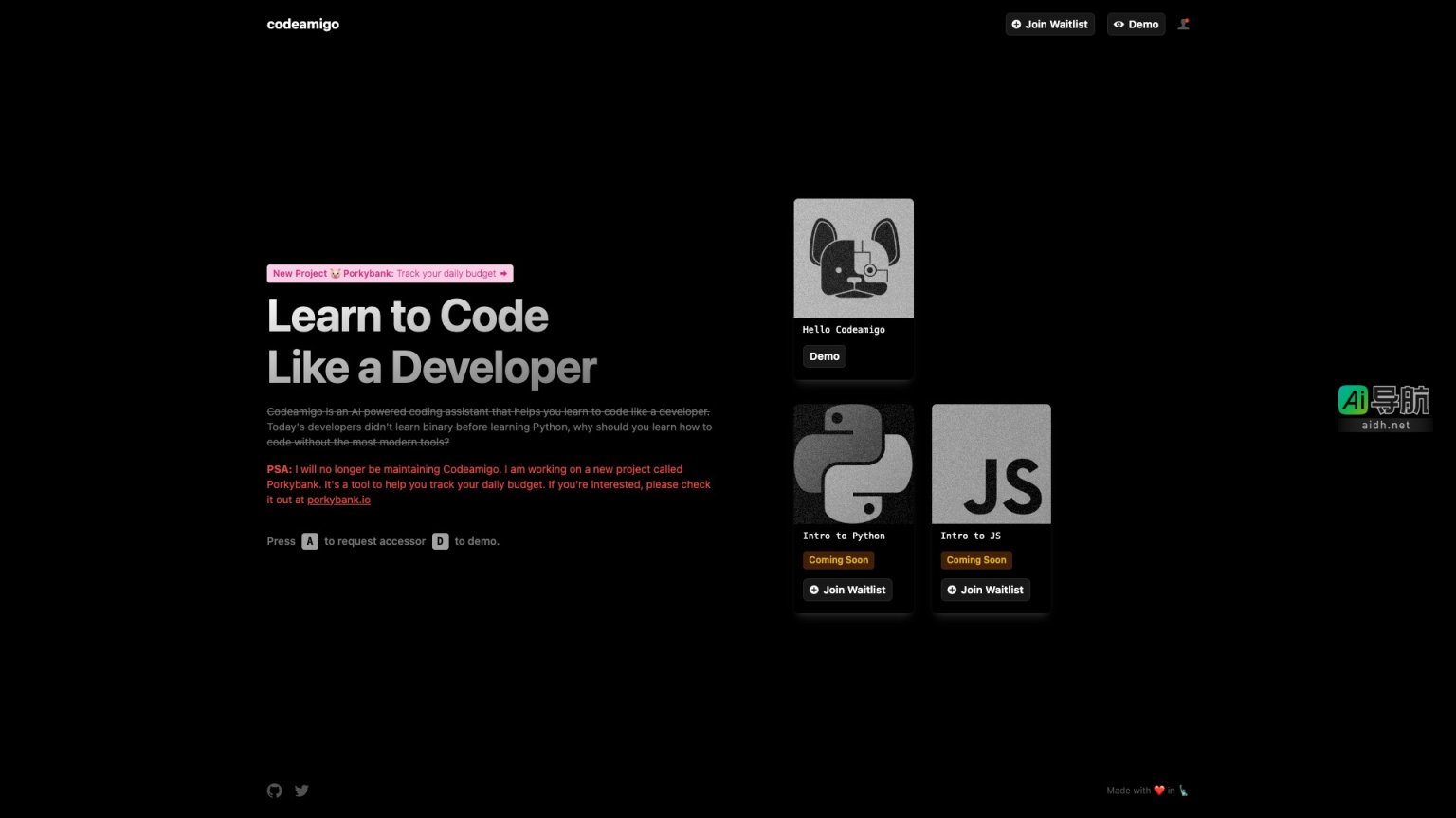Click the Coming Soon badge on Intro to JS

pos(975,559)
